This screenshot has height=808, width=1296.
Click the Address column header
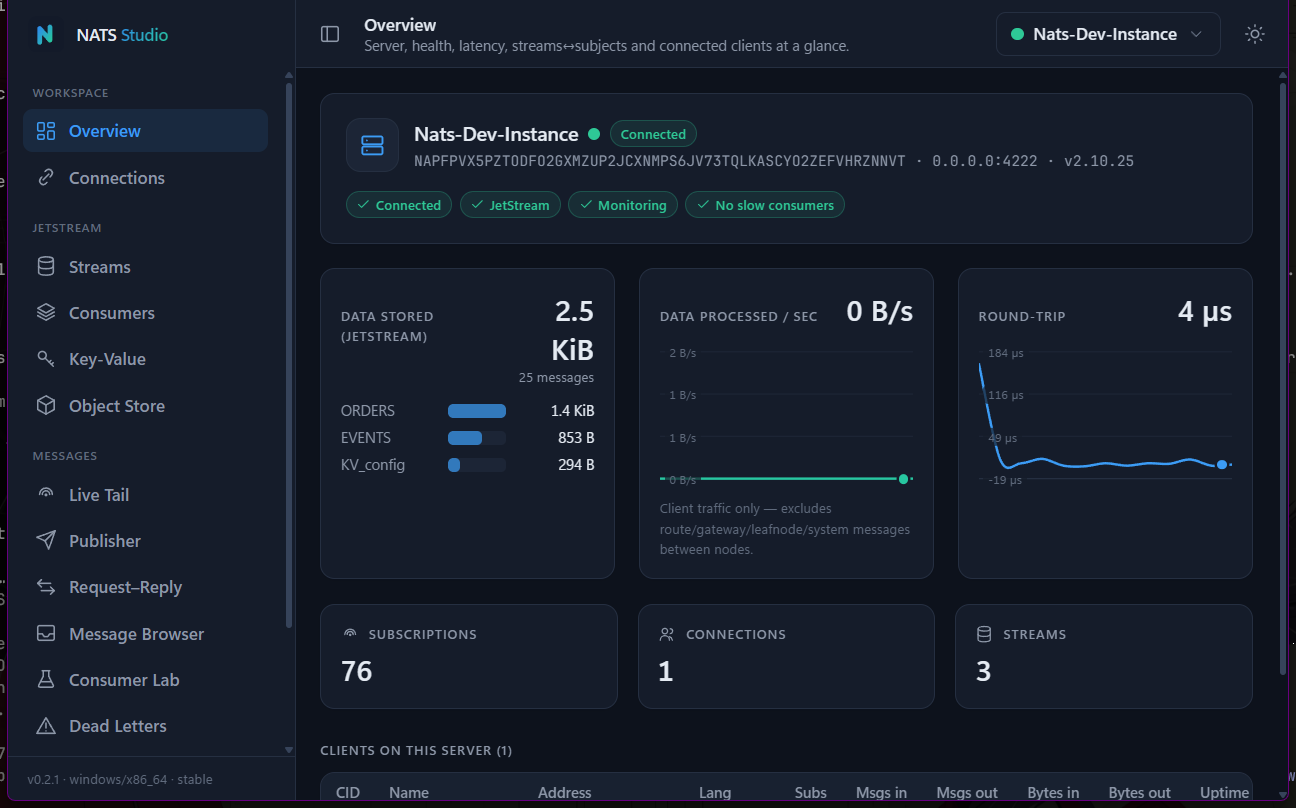point(565,793)
